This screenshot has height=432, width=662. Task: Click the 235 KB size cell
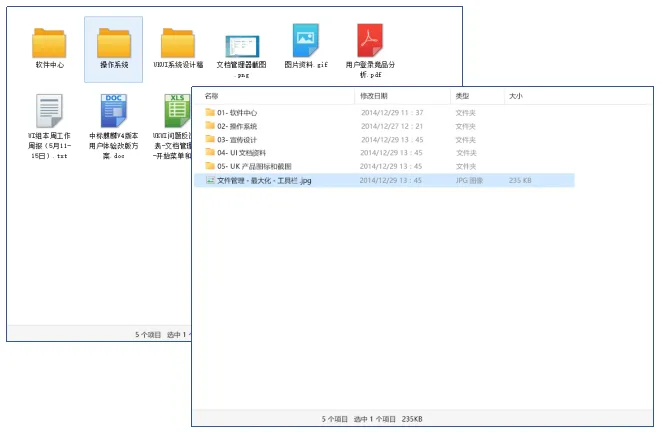tap(520, 180)
